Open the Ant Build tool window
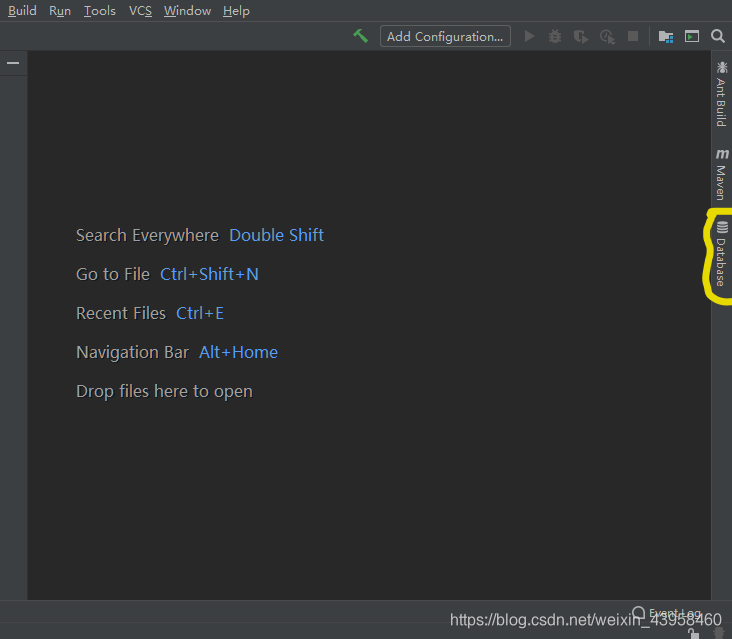The image size is (732, 639). click(721, 93)
